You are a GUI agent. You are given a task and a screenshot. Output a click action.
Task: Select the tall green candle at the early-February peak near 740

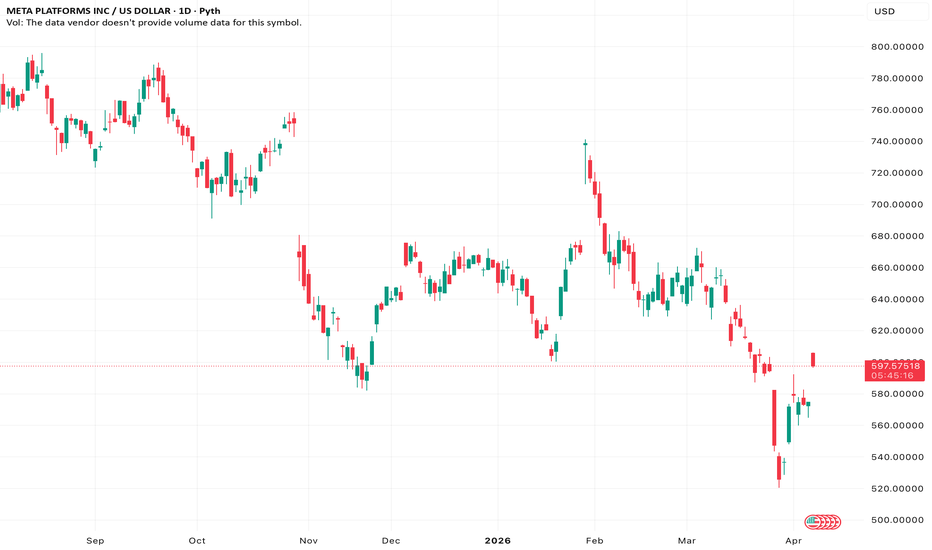pyautogui.click(x=585, y=162)
